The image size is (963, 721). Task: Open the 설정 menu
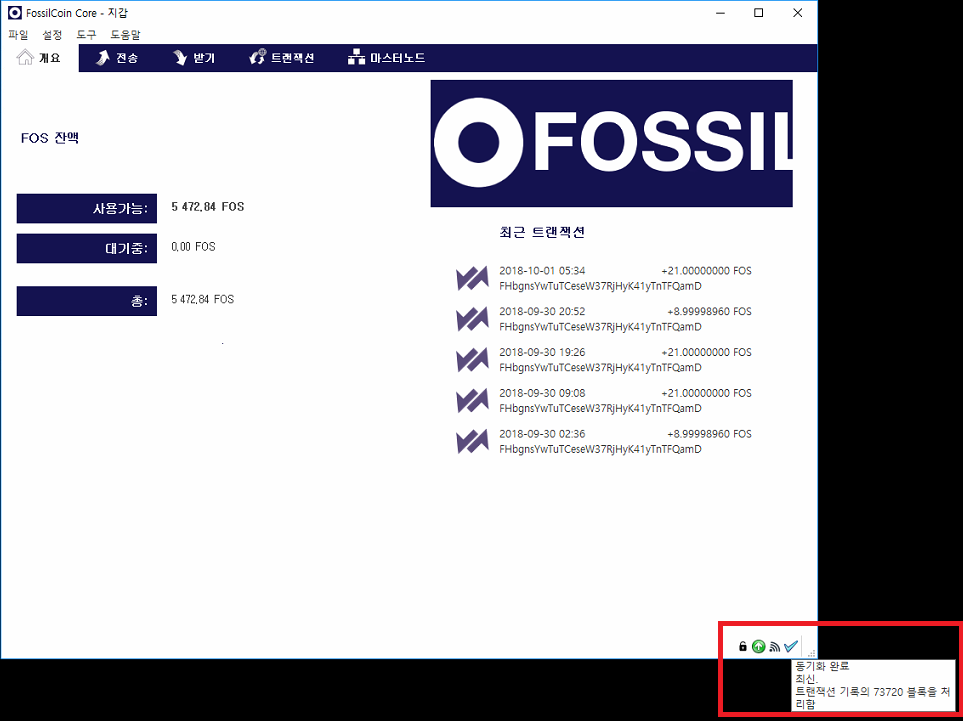coord(52,35)
